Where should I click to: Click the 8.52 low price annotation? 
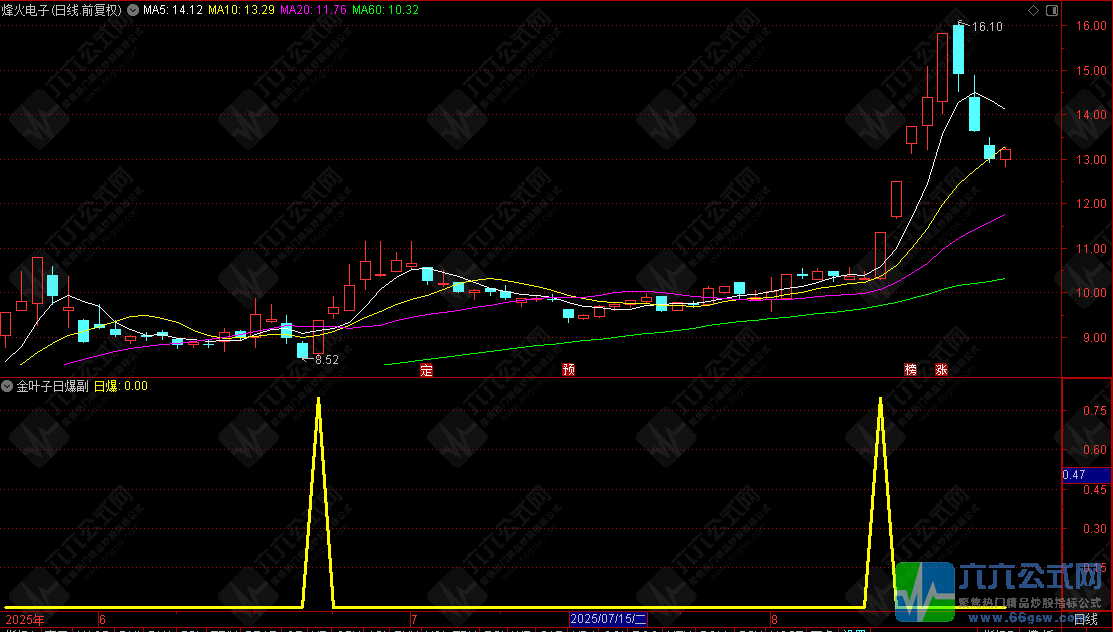point(327,360)
